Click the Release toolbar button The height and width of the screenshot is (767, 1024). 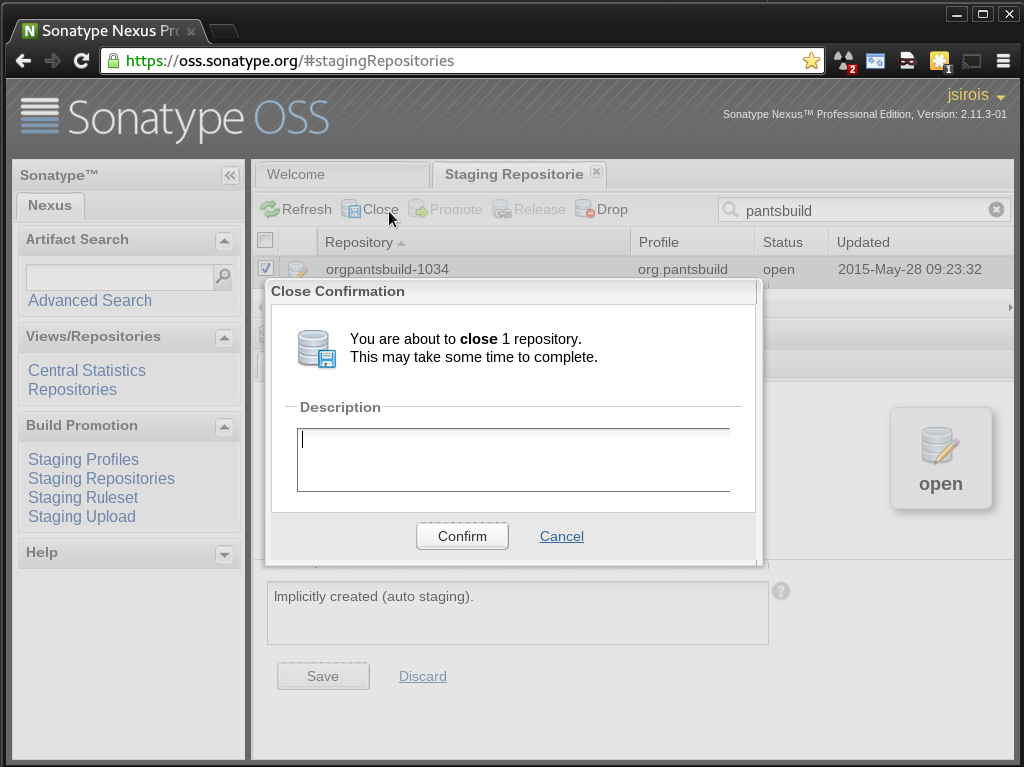coord(529,209)
